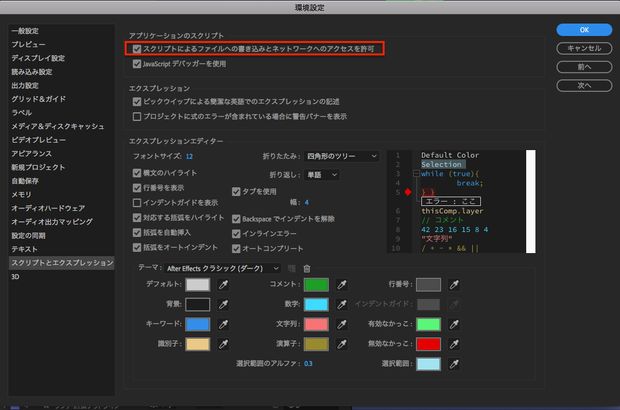Click the 無効なかっこ red color swatch
The height and width of the screenshot is (410, 620).
pos(429,344)
